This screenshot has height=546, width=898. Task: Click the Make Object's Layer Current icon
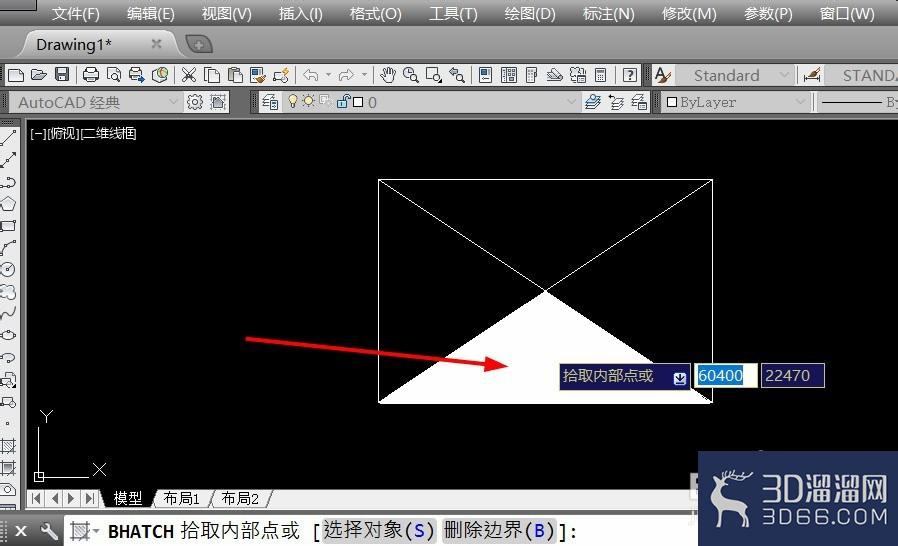pyautogui.click(x=593, y=102)
